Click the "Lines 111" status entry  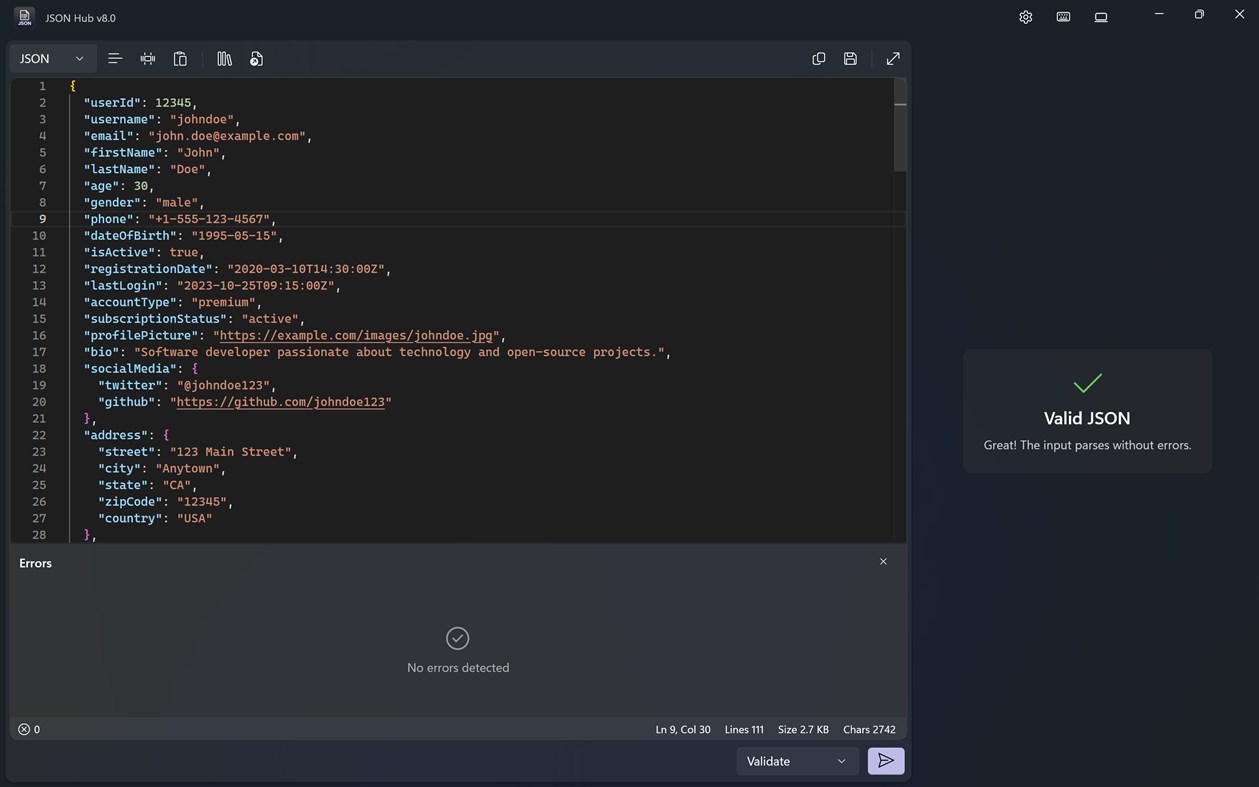point(744,729)
